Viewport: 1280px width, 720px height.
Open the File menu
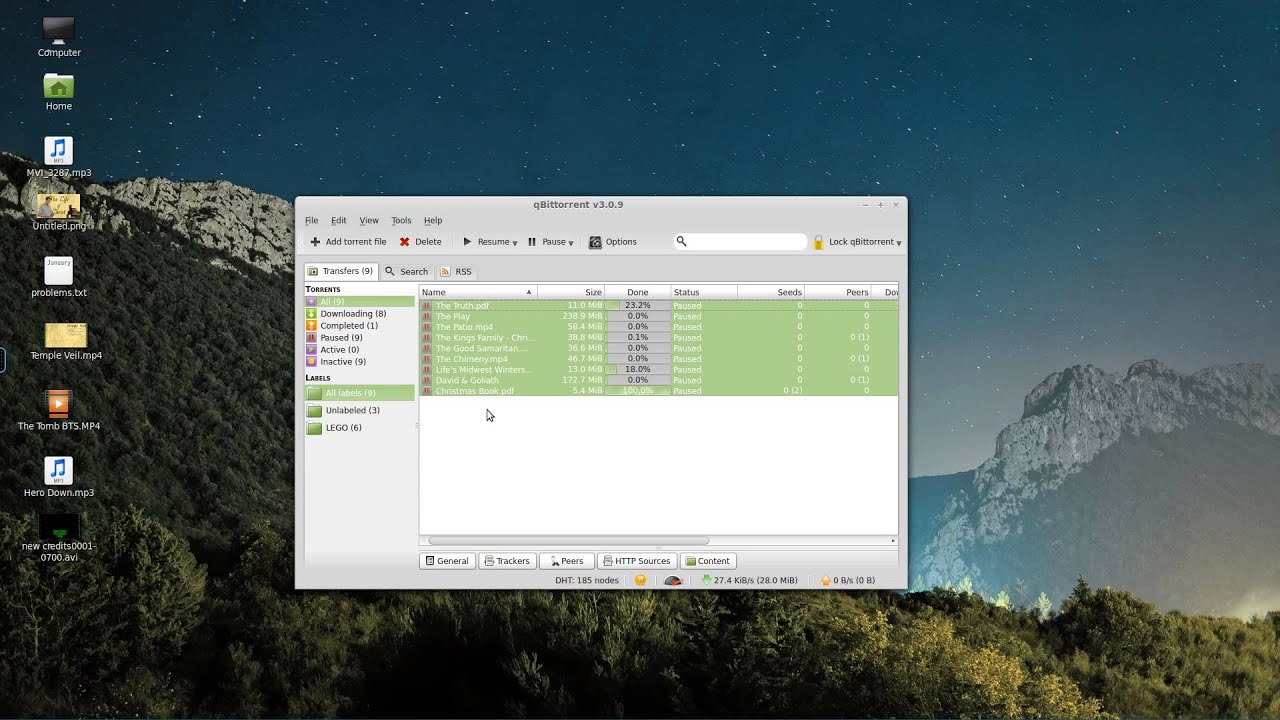pyautogui.click(x=311, y=221)
